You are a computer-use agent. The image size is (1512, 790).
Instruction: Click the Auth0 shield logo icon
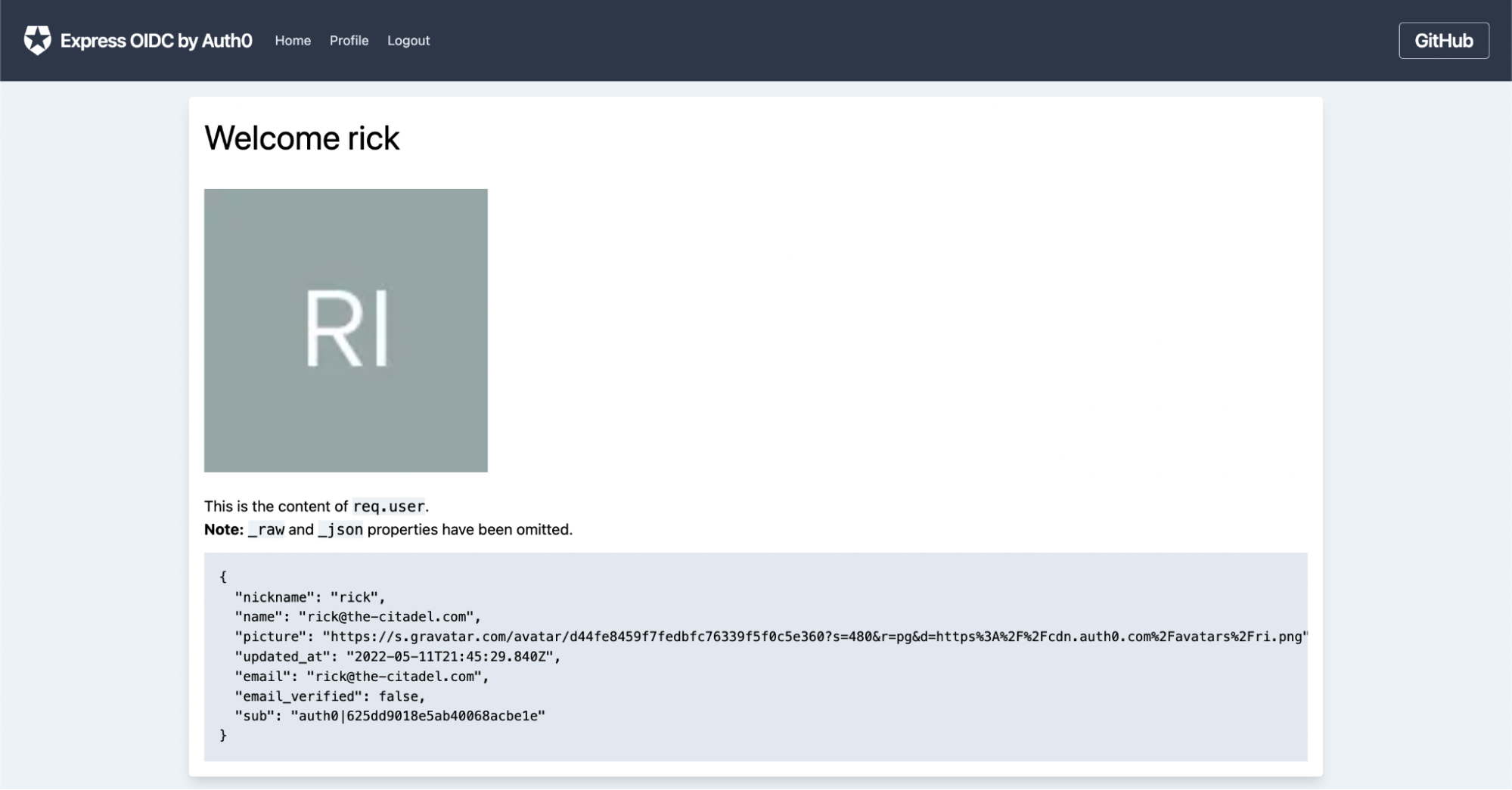(x=37, y=41)
